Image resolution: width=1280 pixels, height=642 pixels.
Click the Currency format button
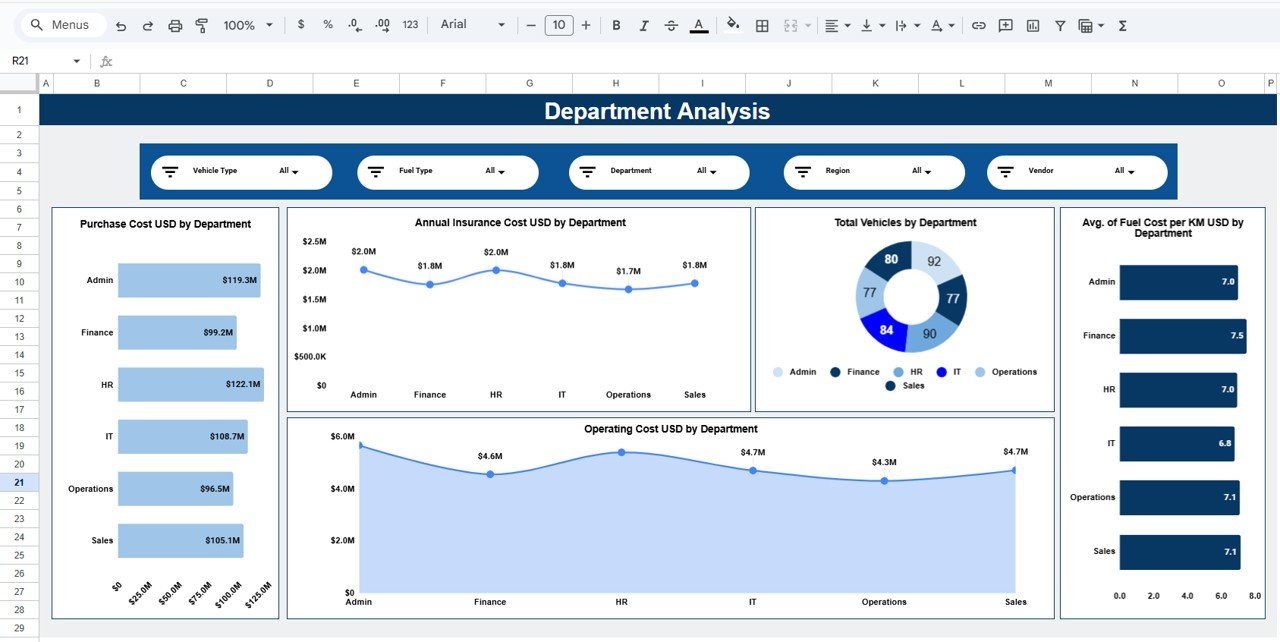[301, 25]
